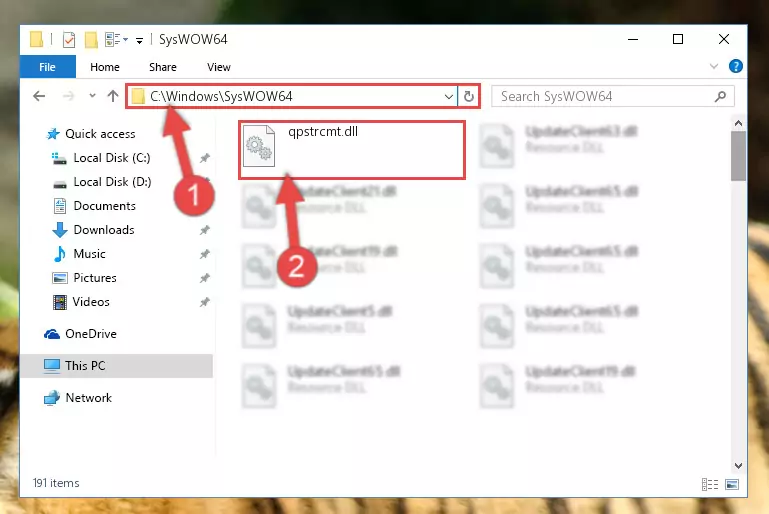Open the Recent locations dropdown

tap(92, 96)
